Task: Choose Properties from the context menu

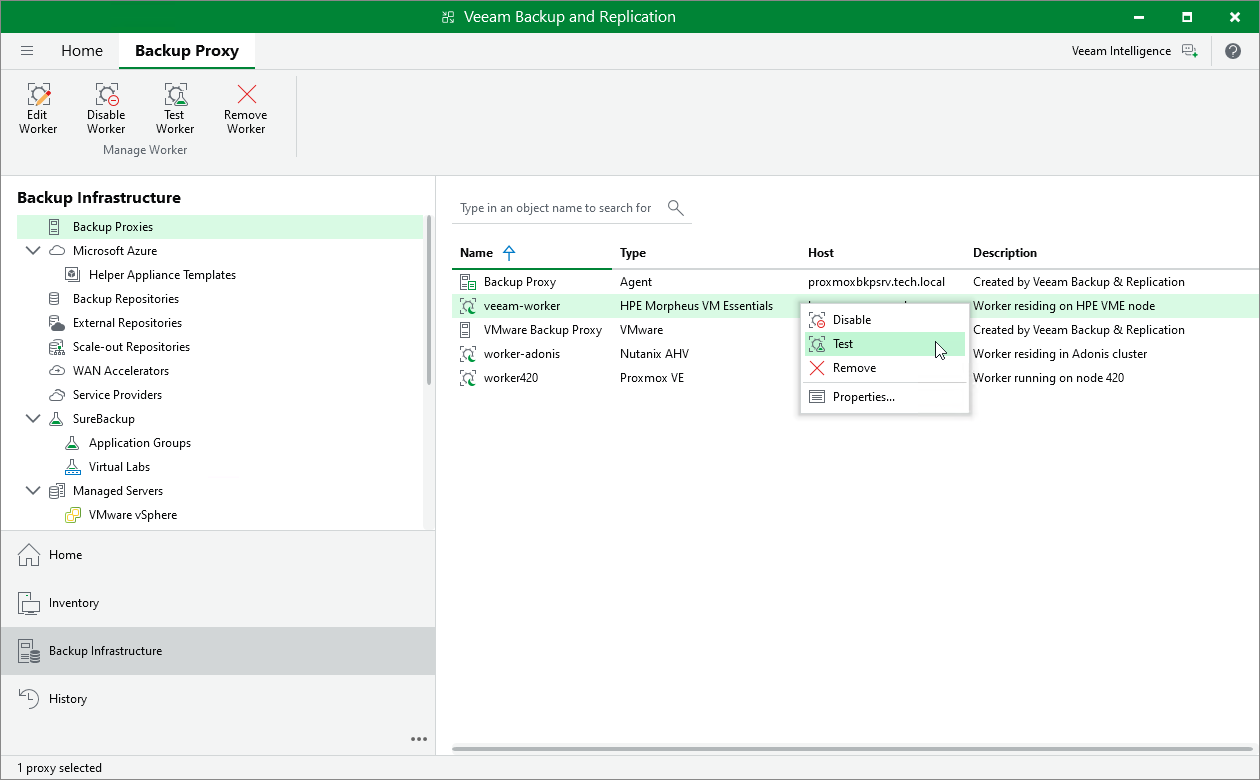Action: tap(863, 397)
